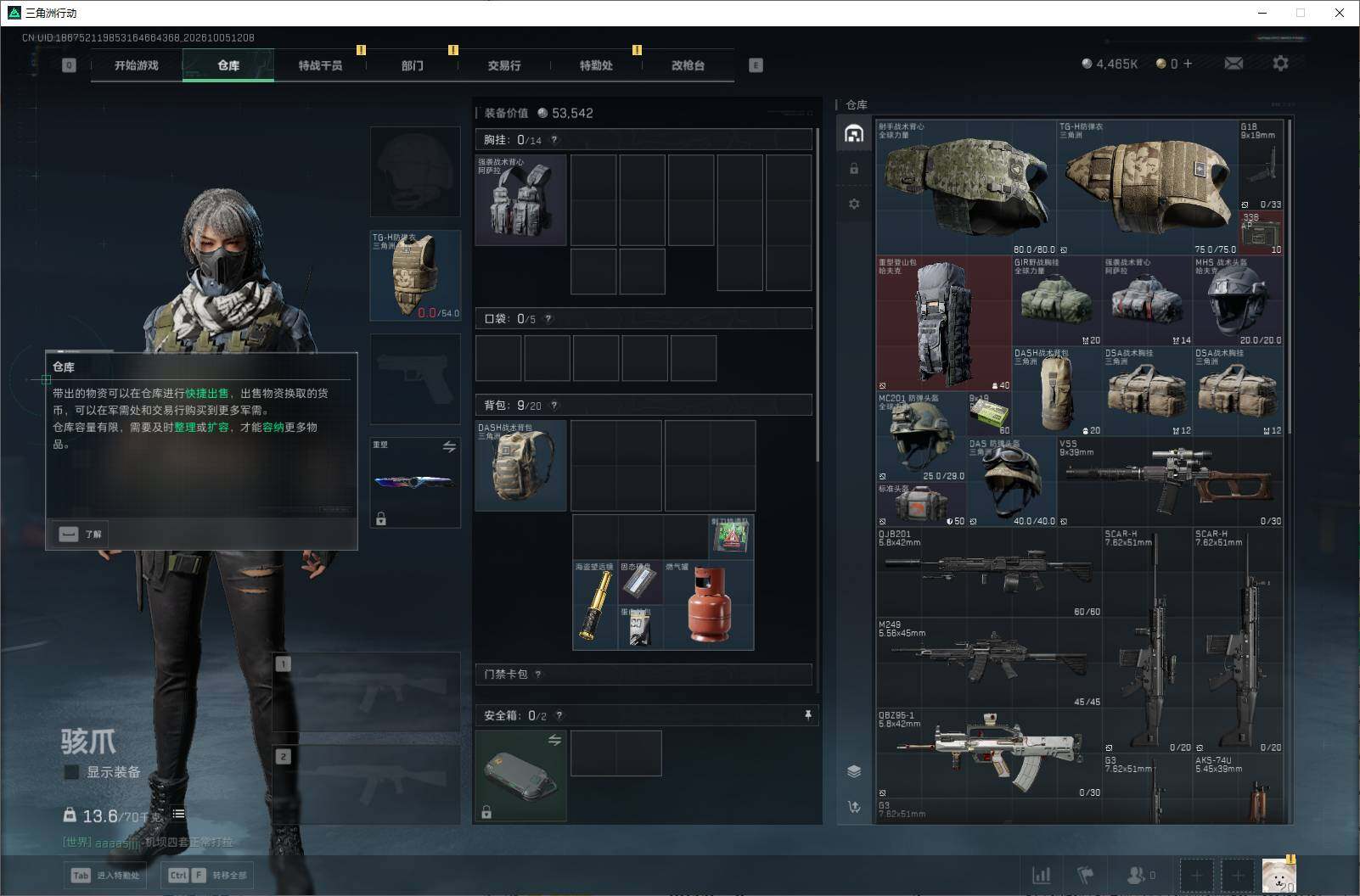Click the 转移全部 button
This screenshot has width=1360, height=896.
click(x=208, y=876)
